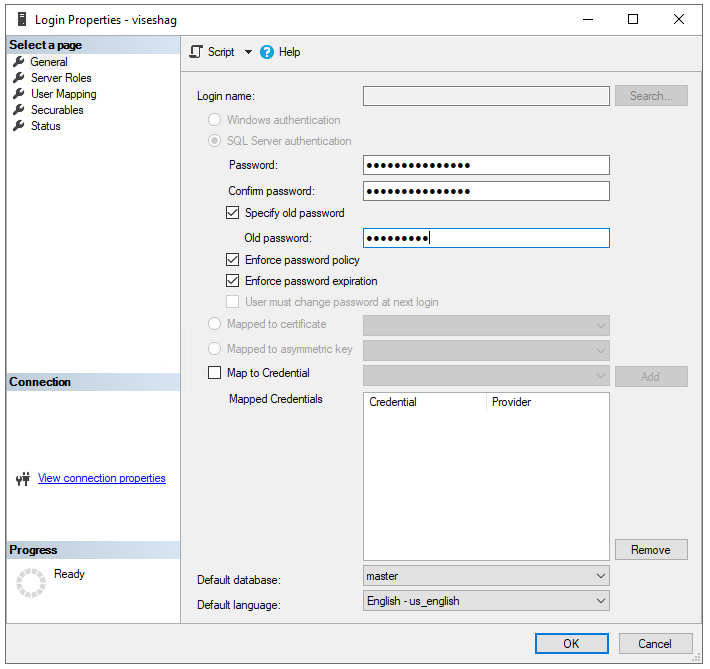This screenshot has height=669, width=710.
Task: Uncheck Specify old password
Action: pos(232,212)
